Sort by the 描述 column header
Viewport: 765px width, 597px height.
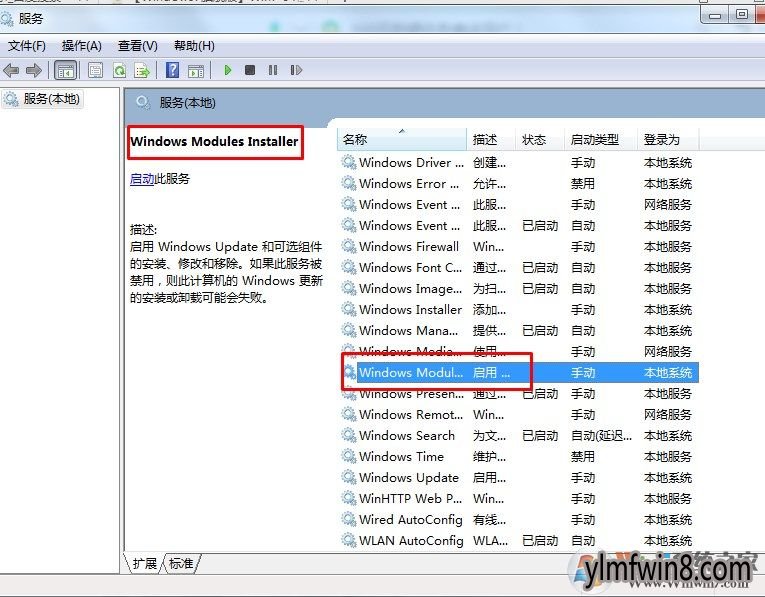491,139
